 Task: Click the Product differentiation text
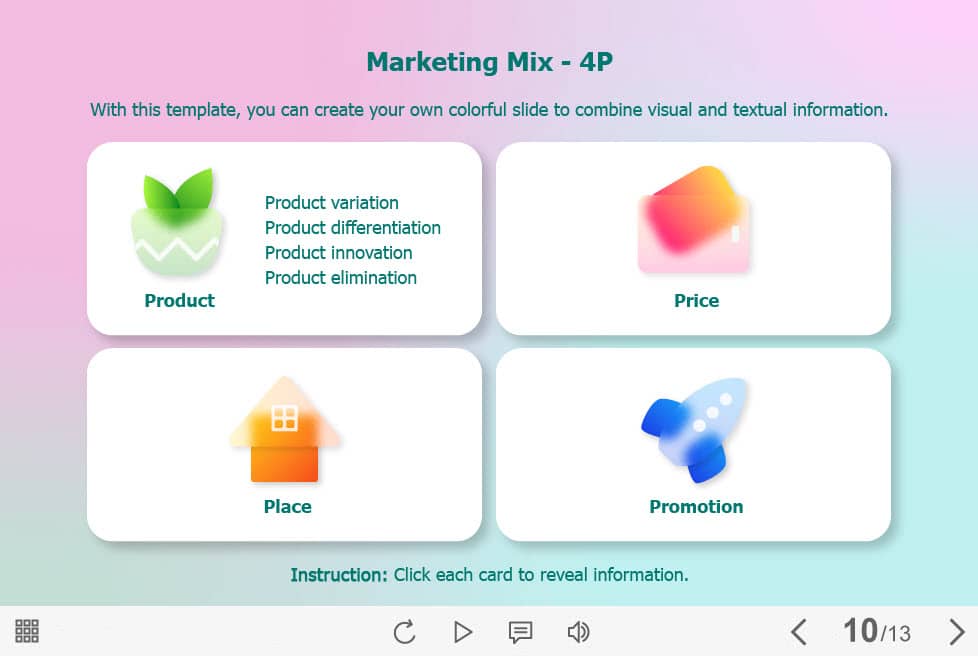click(x=352, y=228)
